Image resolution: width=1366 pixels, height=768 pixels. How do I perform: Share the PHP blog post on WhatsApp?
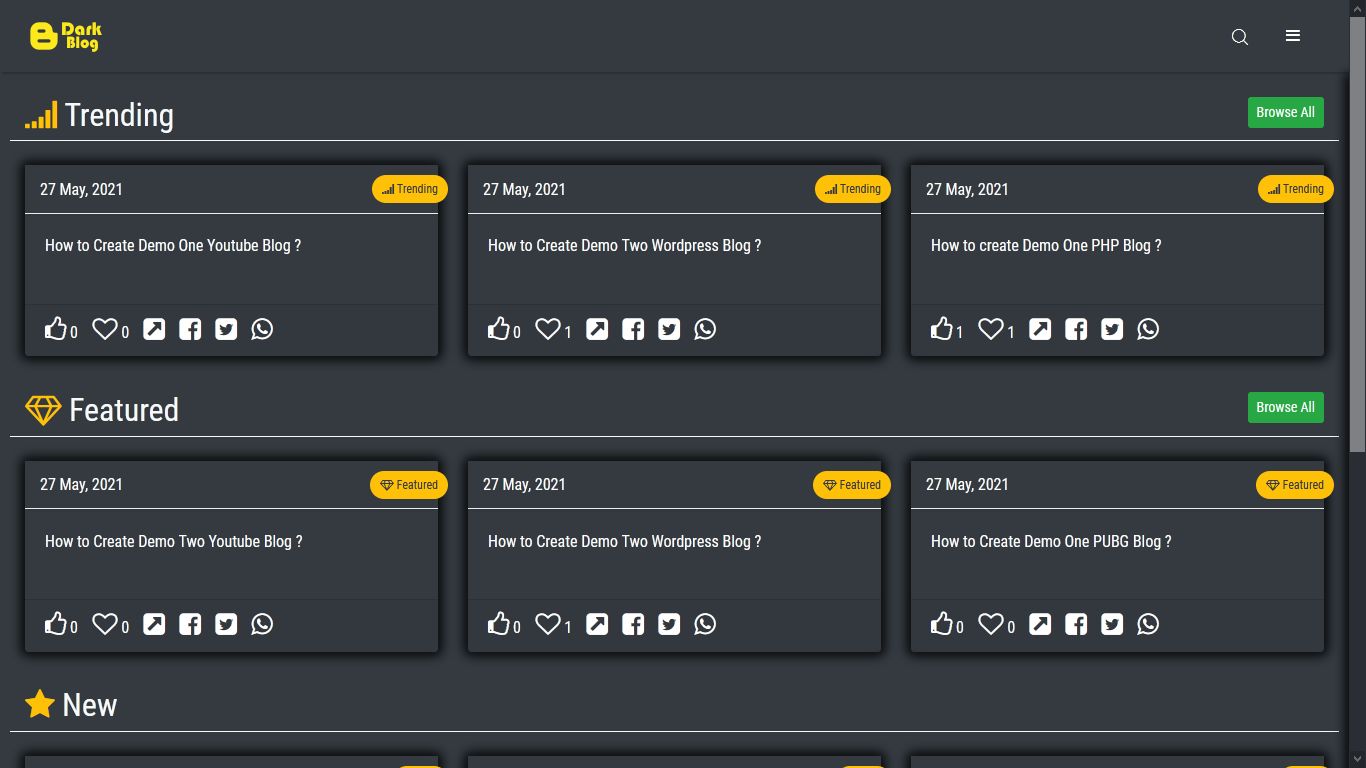pos(1148,328)
